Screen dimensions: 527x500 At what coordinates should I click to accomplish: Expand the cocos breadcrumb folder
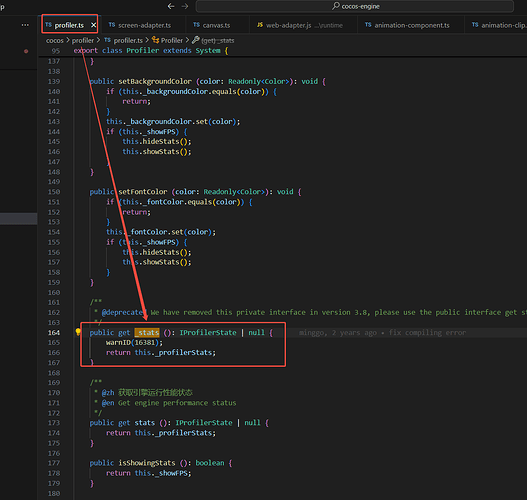[x=55, y=40]
